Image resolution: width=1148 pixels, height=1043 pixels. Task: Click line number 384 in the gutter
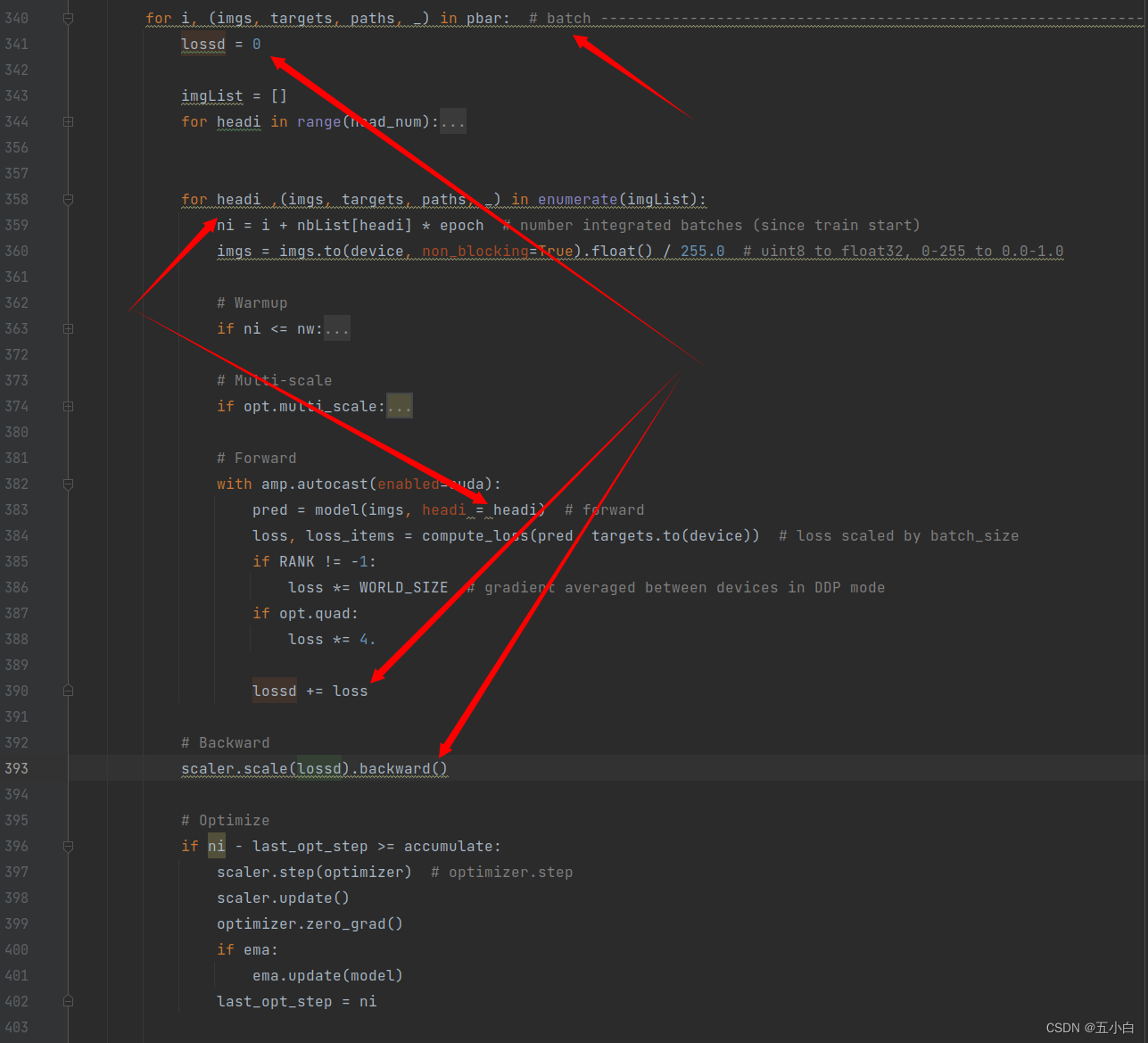pos(16,535)
